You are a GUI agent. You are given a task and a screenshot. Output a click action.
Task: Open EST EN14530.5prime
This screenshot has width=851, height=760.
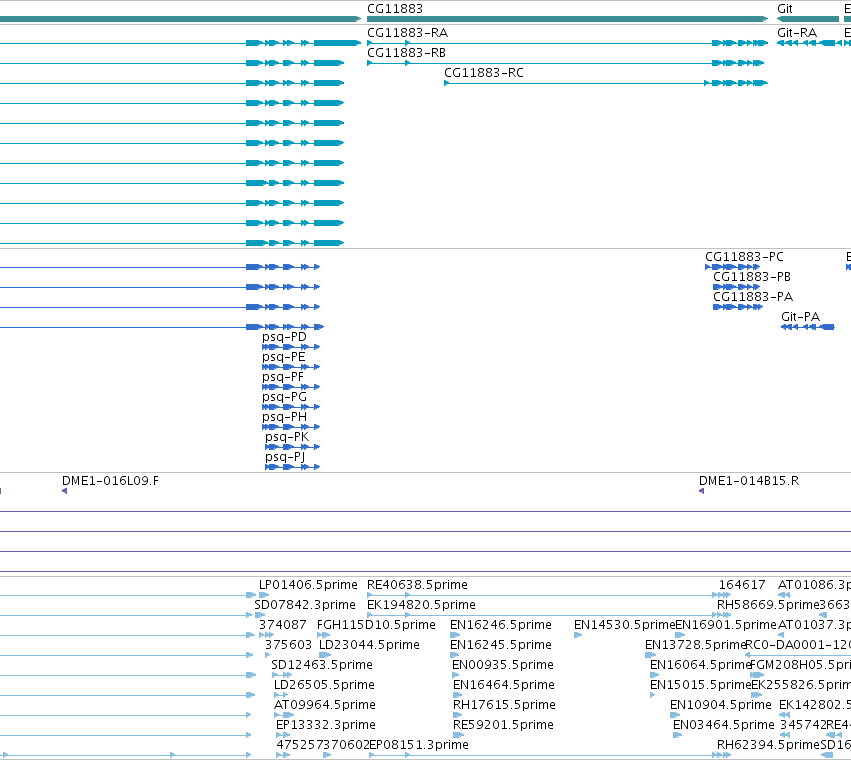(624, 625)
